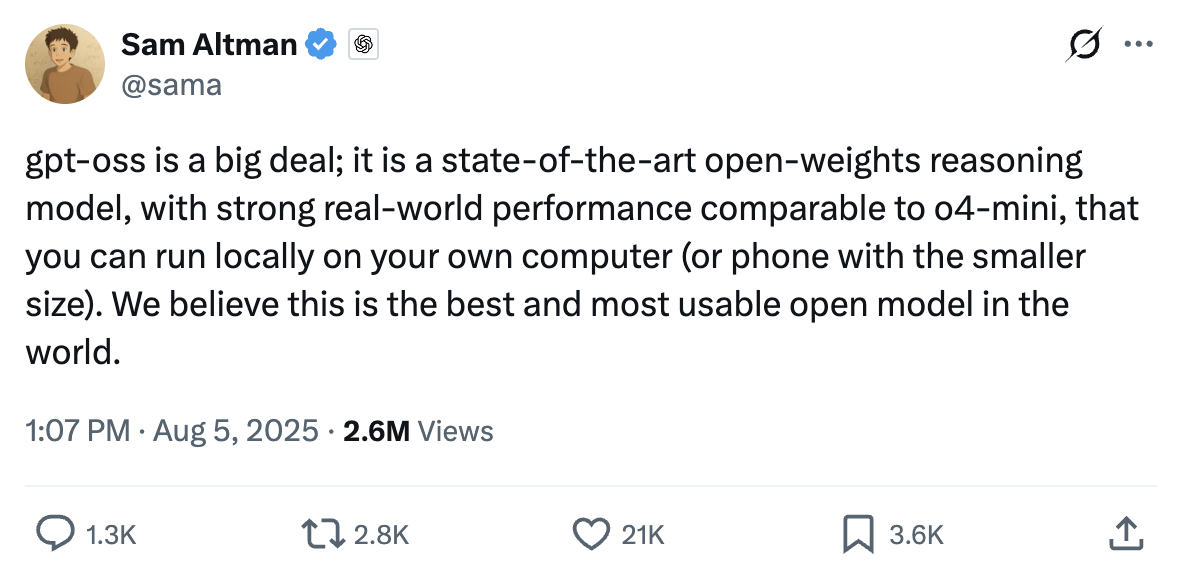Click the Sam Altman display name
This screenshot has width=1184, height=574.
coord(208,44)
